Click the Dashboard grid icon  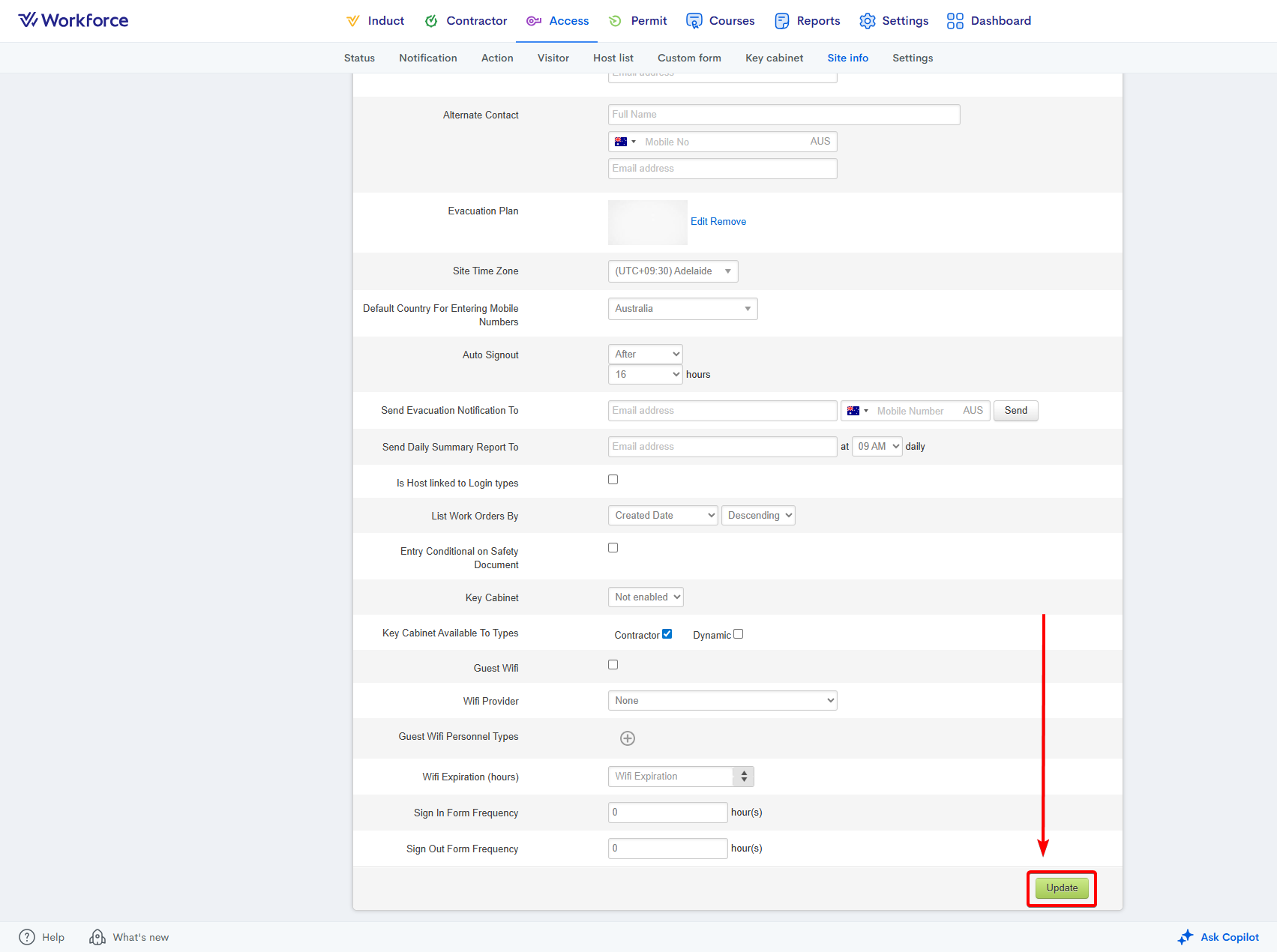point(955,21)
